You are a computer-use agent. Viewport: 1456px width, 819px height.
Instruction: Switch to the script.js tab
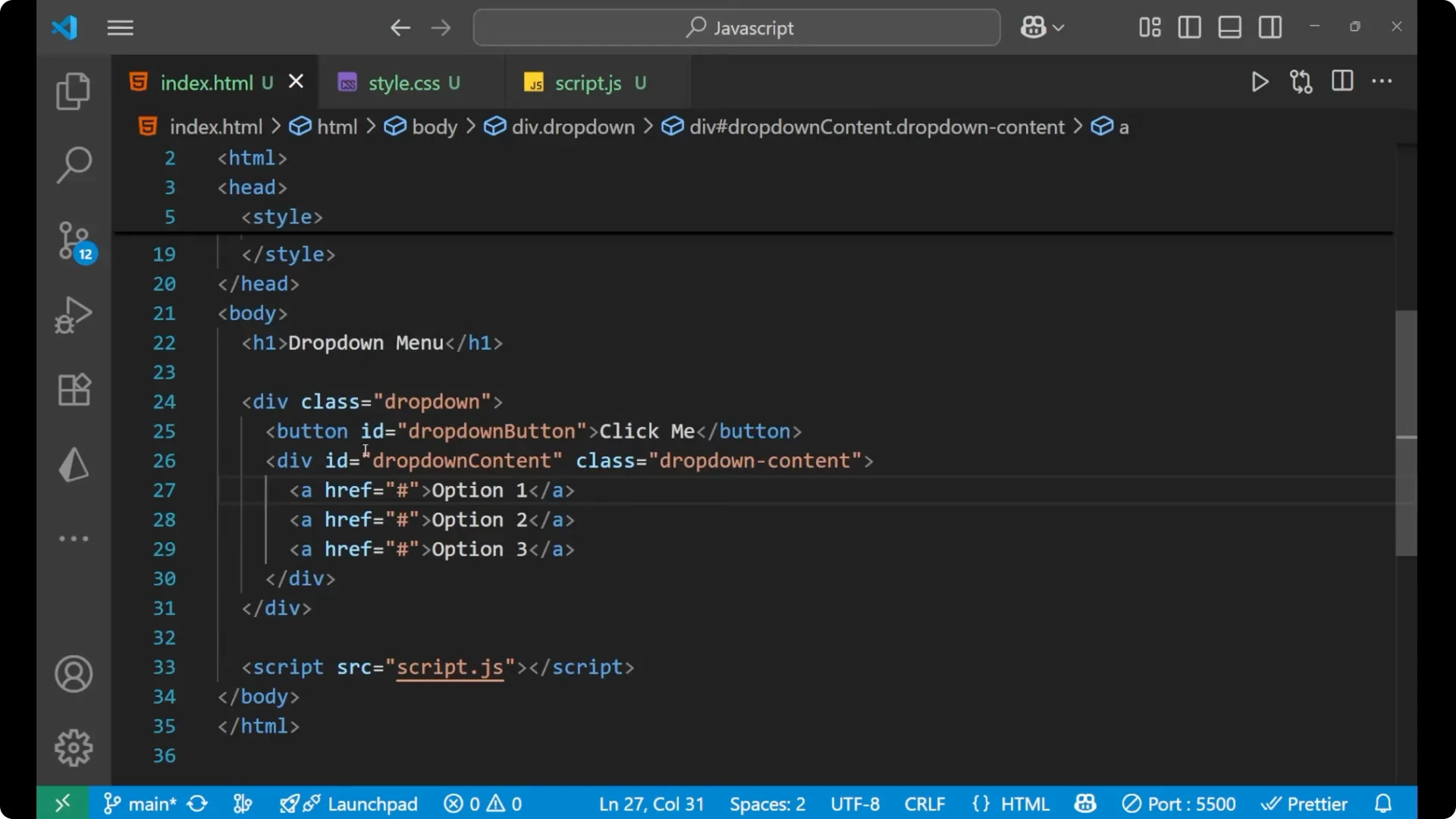point(588,83)
